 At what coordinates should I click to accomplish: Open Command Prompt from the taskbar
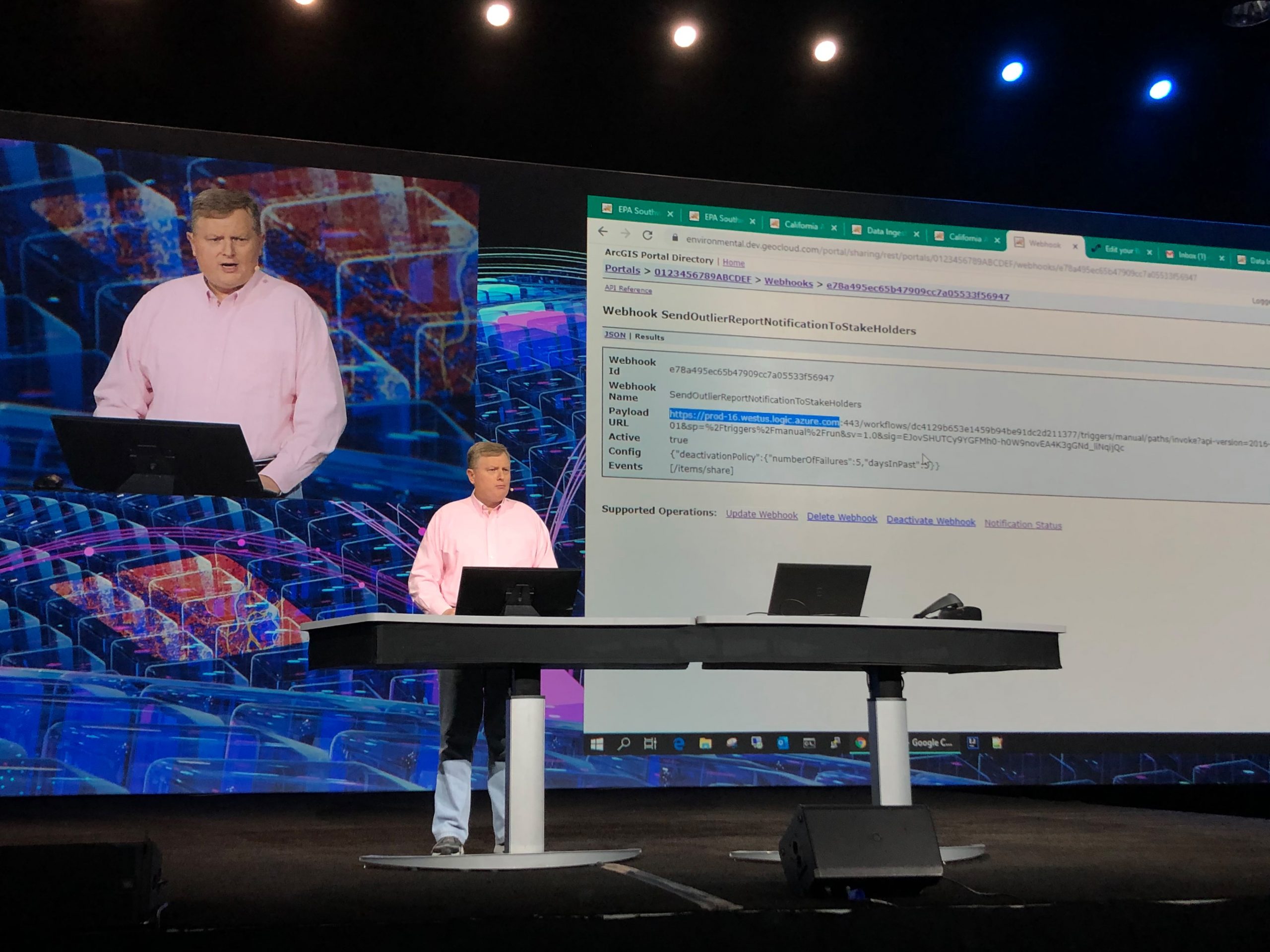pyautogui.click(x=809, y=744)
